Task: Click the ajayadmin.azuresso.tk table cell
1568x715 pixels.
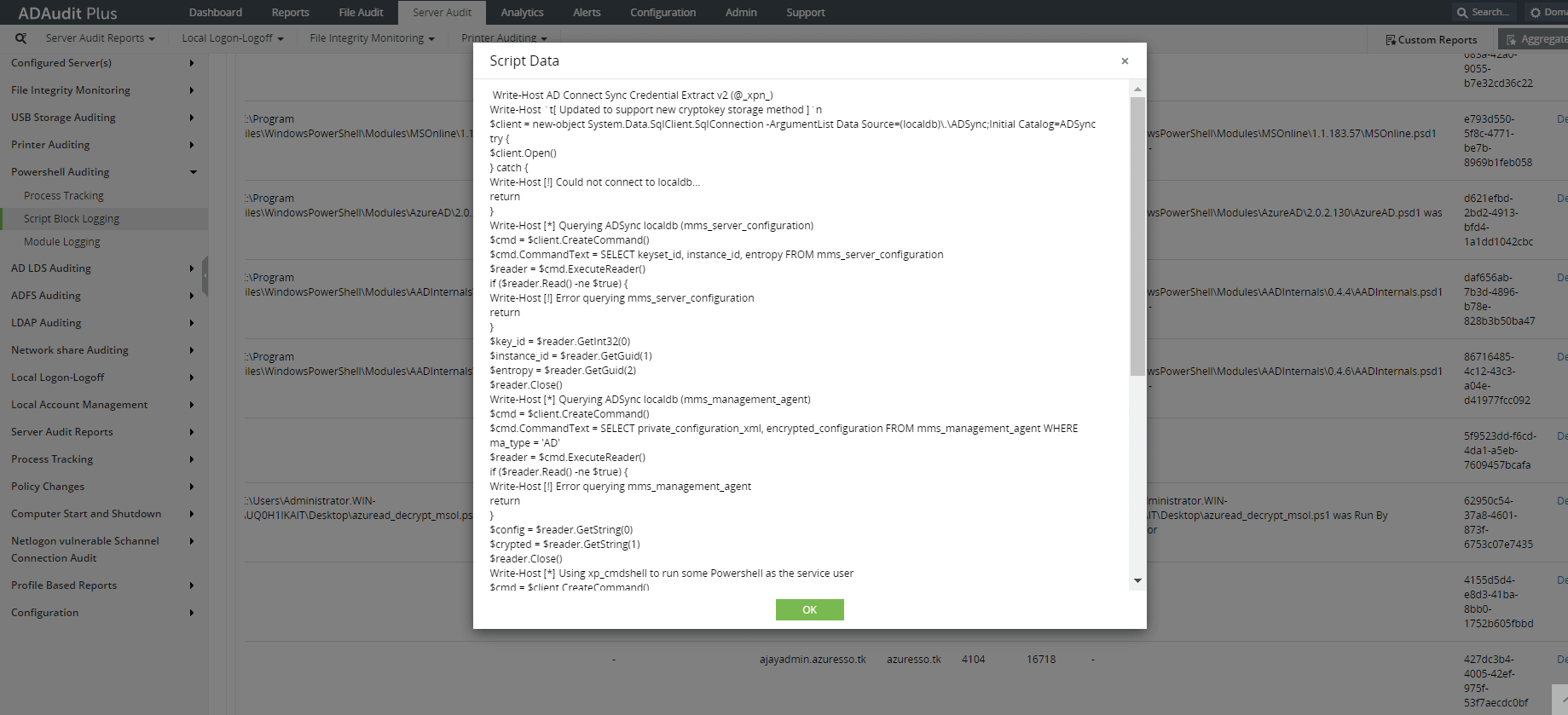Action: click(813, 660)
